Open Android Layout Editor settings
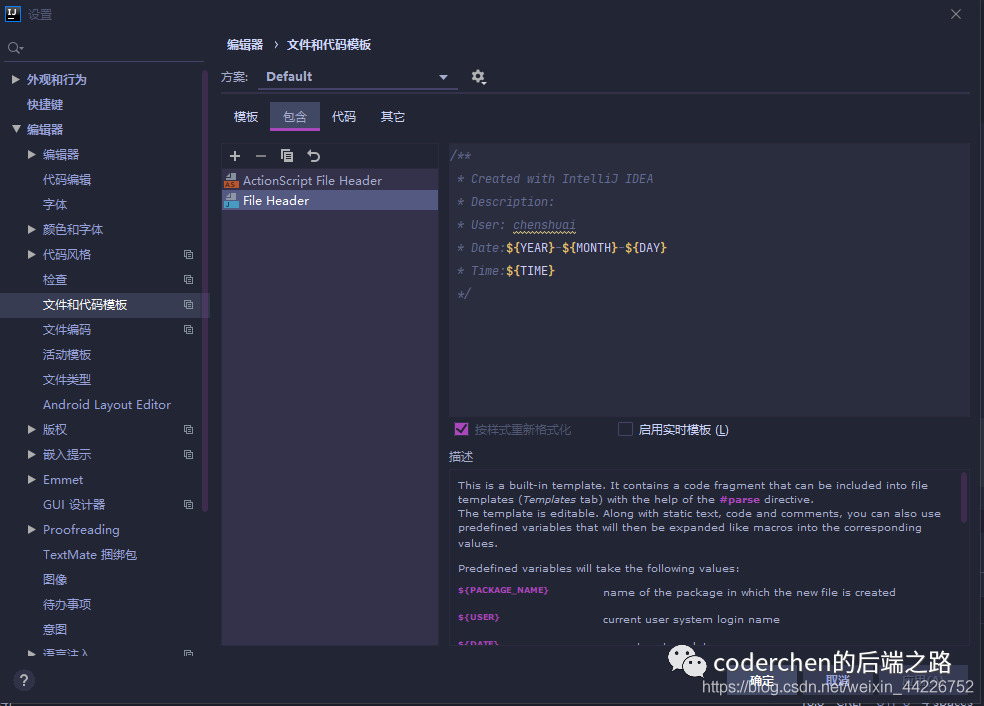 [x=107, y=405]
